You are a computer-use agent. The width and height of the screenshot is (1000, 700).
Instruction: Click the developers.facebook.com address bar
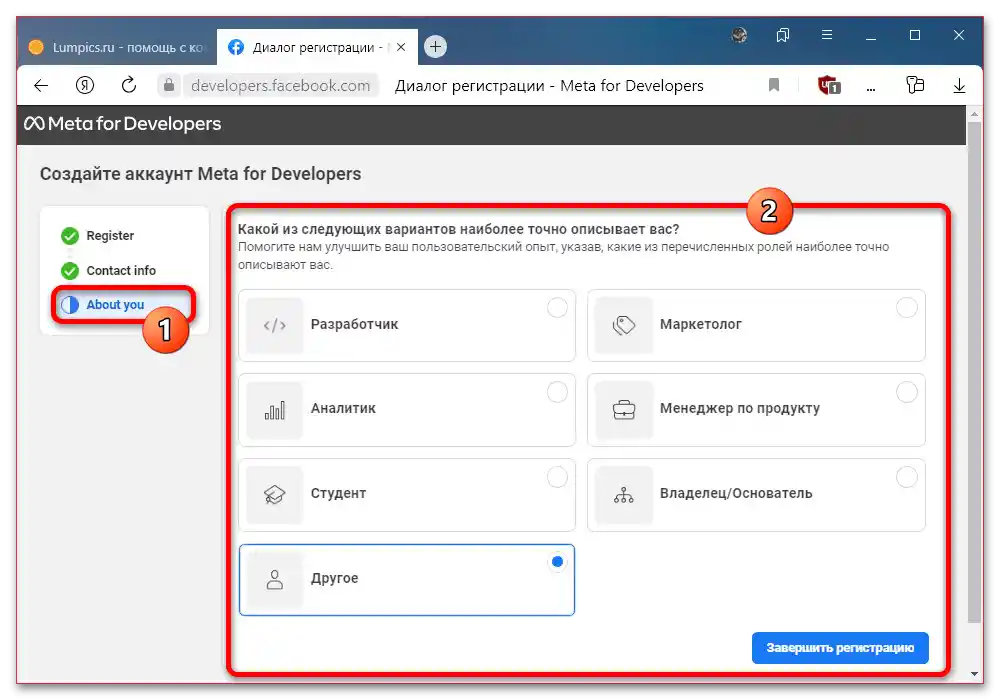coord(283,85)
